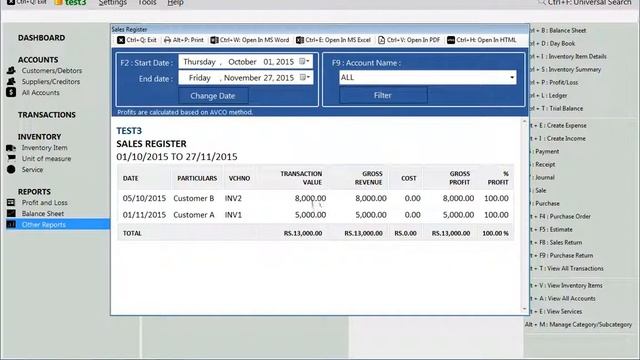Select Other Reports in the sidebar
Viewport: 640px width, 360px height.
point(44,225)
